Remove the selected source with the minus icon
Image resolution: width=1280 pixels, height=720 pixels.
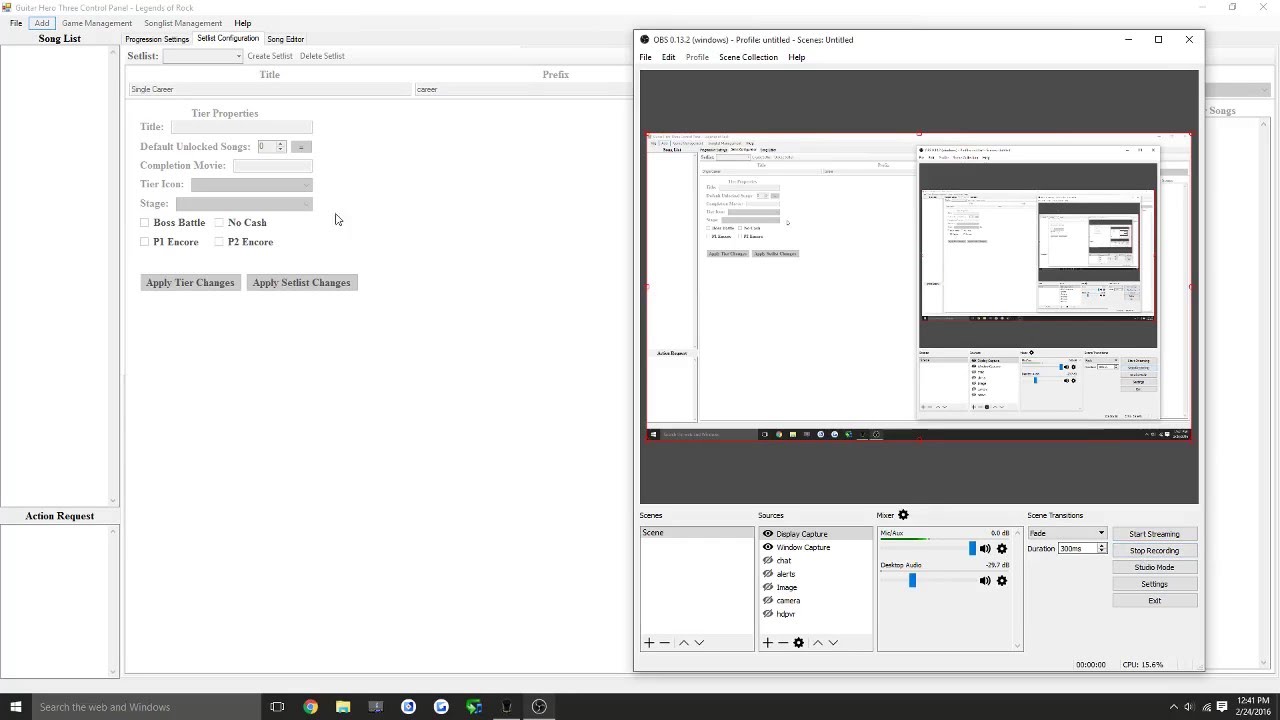(782, 643)
